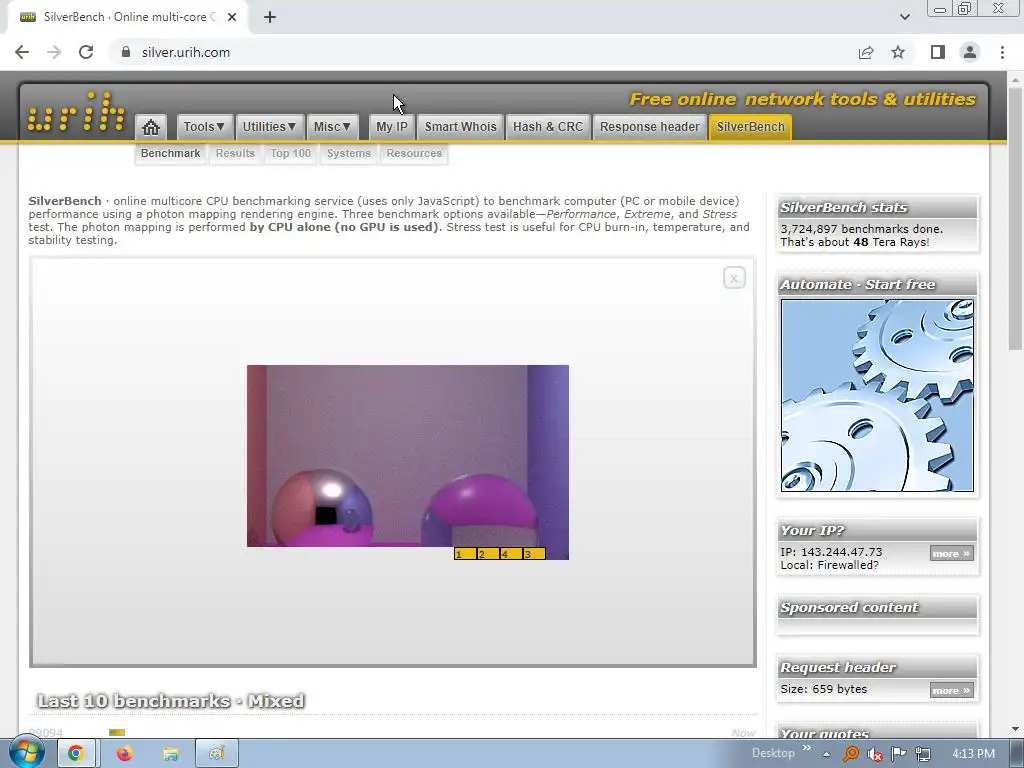
Task: Click more button in Request header box
Action: tap(952, 691)
